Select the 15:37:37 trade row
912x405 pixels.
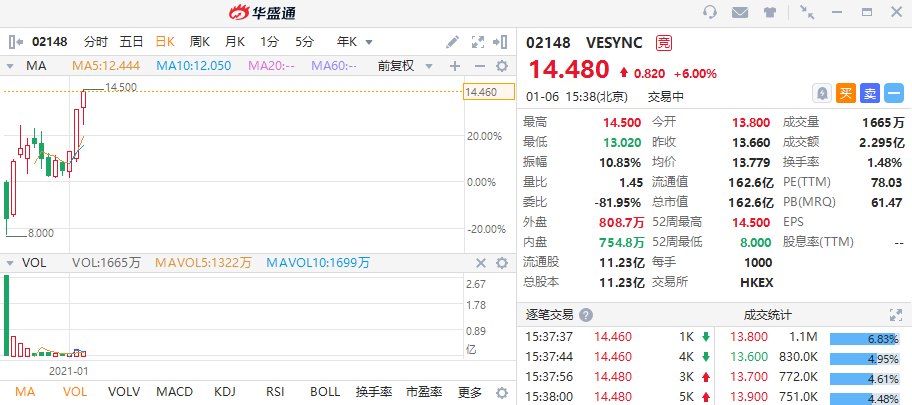615,337
